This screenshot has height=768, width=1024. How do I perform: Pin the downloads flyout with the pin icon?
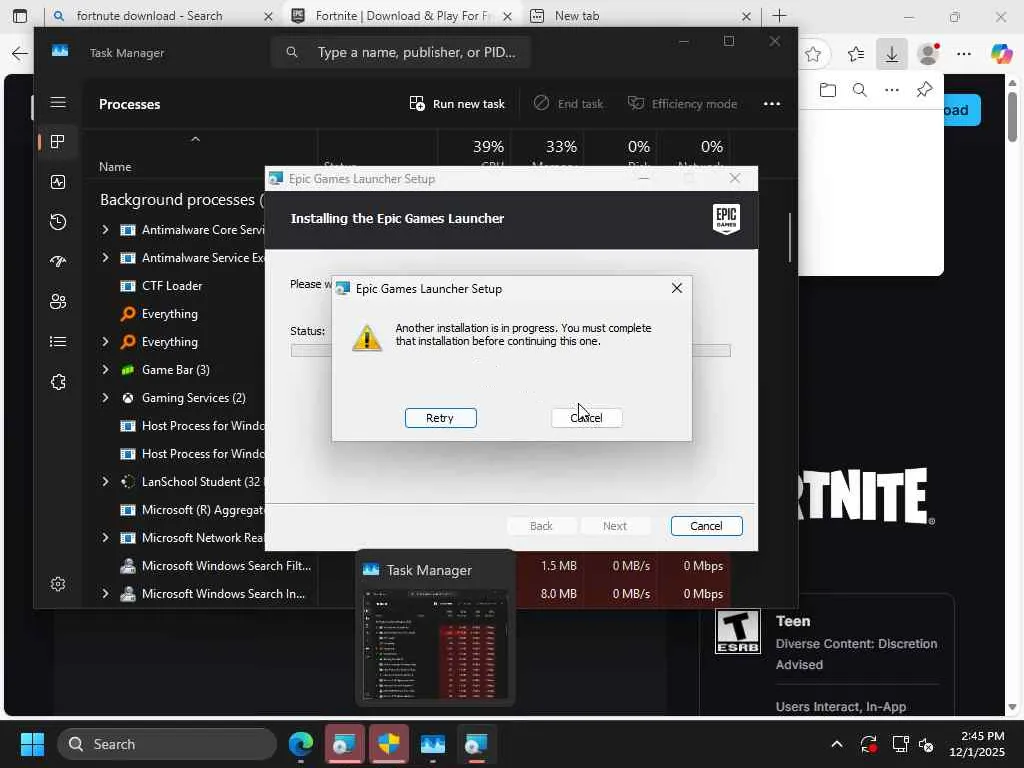click(x=924, y=89)
